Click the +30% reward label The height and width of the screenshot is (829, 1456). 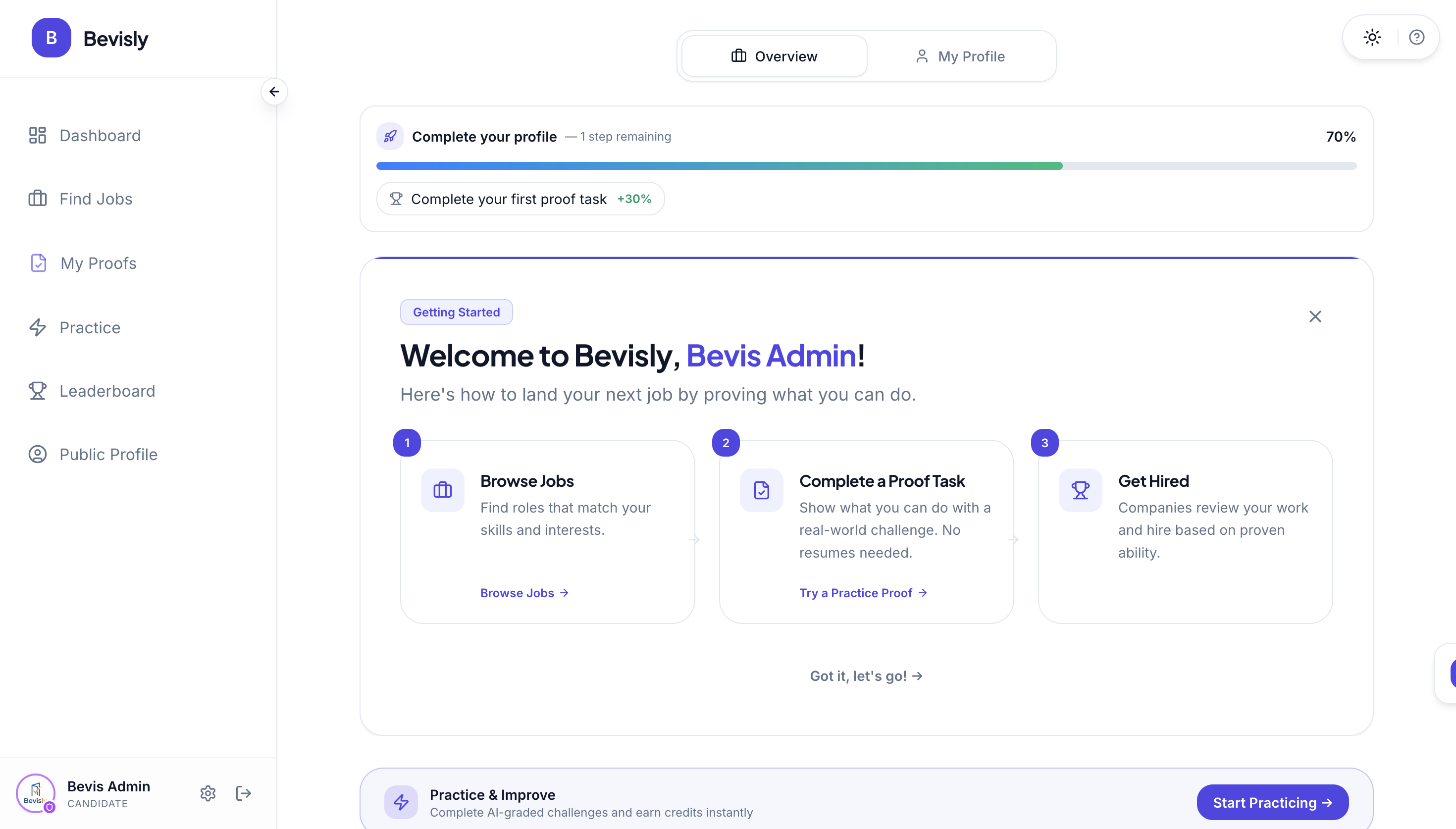(634, 199)
